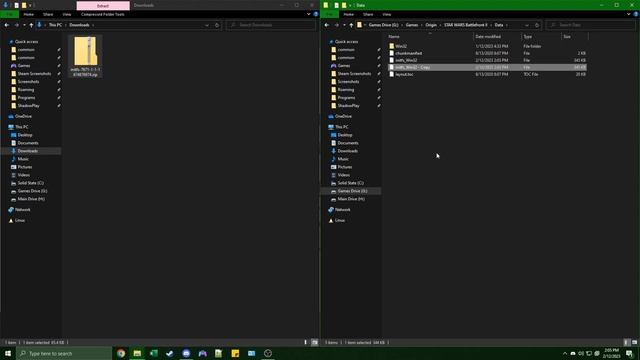Refresh the Data window
This screenshot has width=640, height=360.
click(537, 25)
